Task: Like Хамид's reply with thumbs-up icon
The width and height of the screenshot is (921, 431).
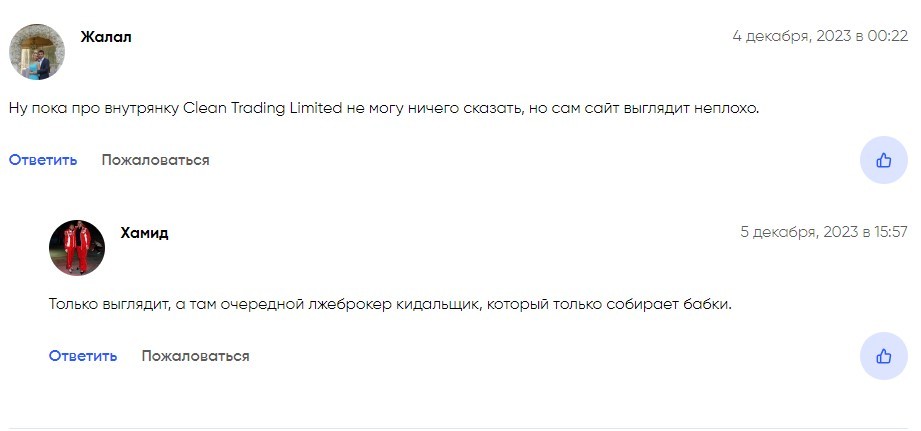Action: (883, 356)
